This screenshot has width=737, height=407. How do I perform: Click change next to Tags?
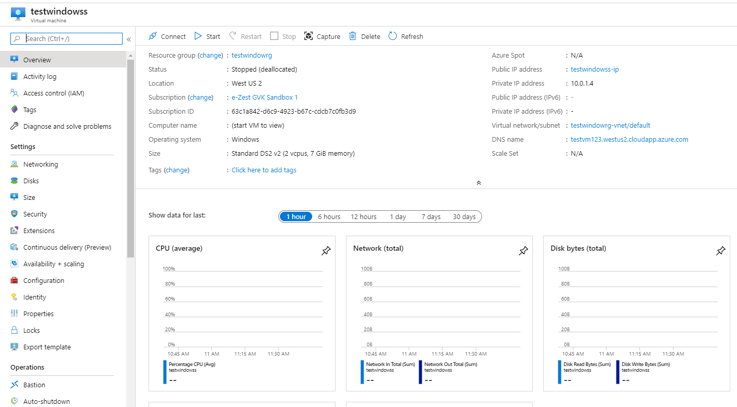pyautogui.click(x=177, y=170)
